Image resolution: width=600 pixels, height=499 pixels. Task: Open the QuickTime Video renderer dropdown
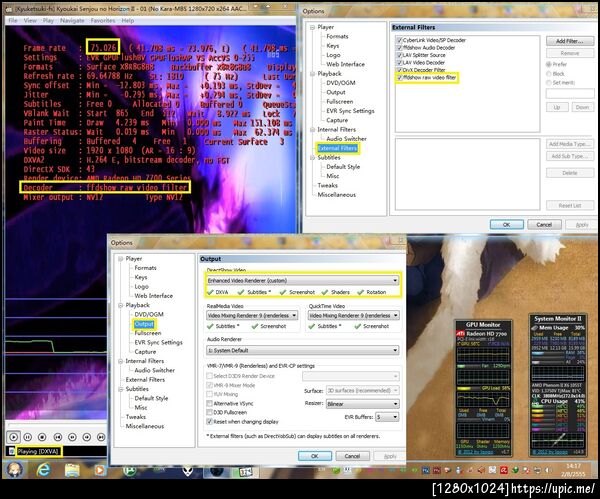click(354, 315)
